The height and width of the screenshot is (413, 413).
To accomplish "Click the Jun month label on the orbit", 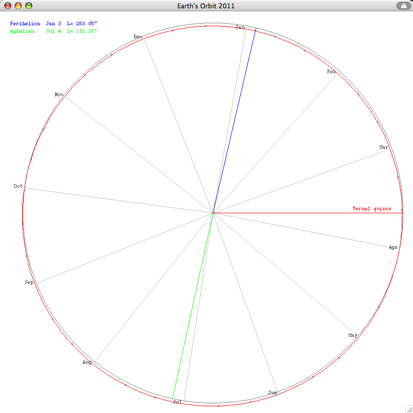I will [x=273, y=393].
